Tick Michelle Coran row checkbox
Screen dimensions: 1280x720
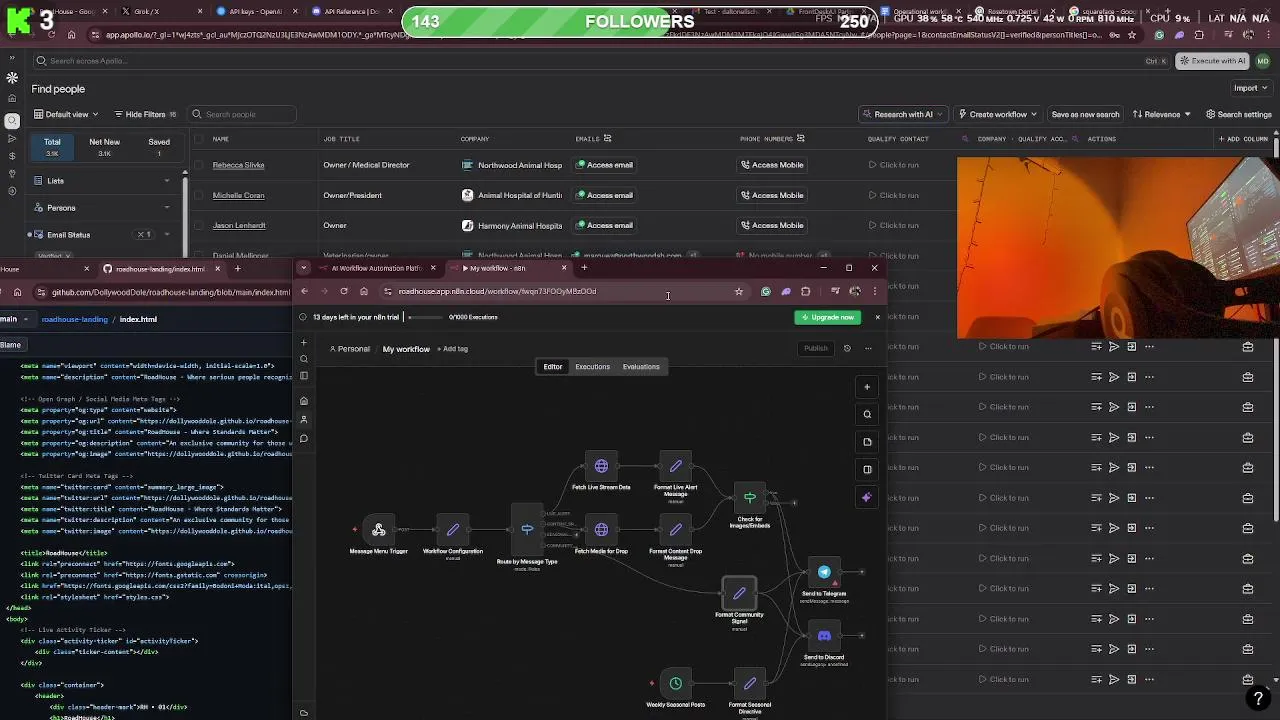click(x=199, y=195)
